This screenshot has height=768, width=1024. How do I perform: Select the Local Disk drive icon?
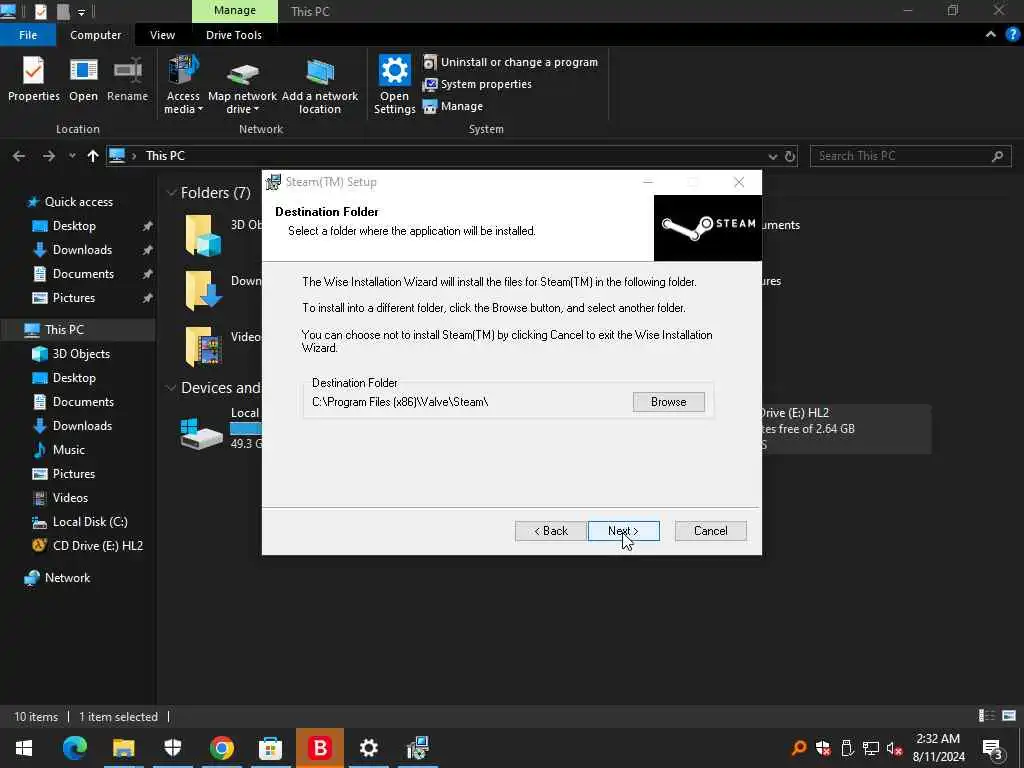coord(201,433)
